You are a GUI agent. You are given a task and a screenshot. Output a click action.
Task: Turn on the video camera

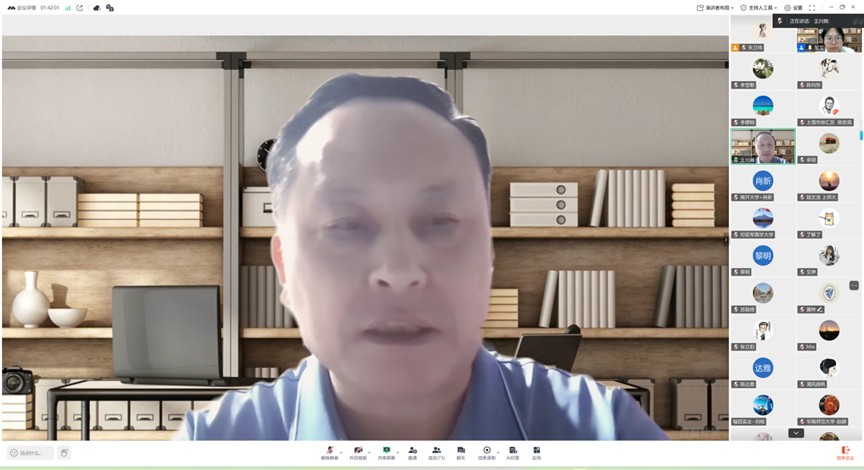coord(357,451)
